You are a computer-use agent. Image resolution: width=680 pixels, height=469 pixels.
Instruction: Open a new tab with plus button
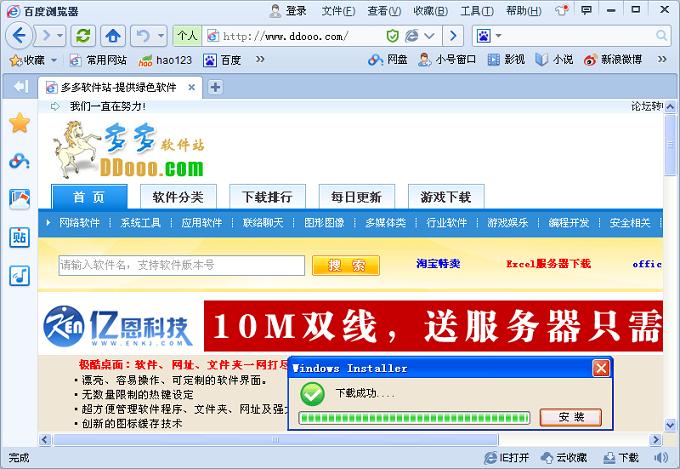tap(216, 87)
